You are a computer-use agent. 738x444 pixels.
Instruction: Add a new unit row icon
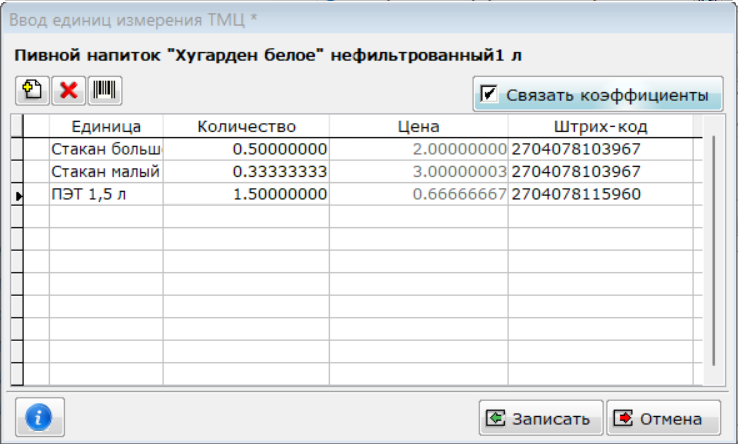(32, 90)
